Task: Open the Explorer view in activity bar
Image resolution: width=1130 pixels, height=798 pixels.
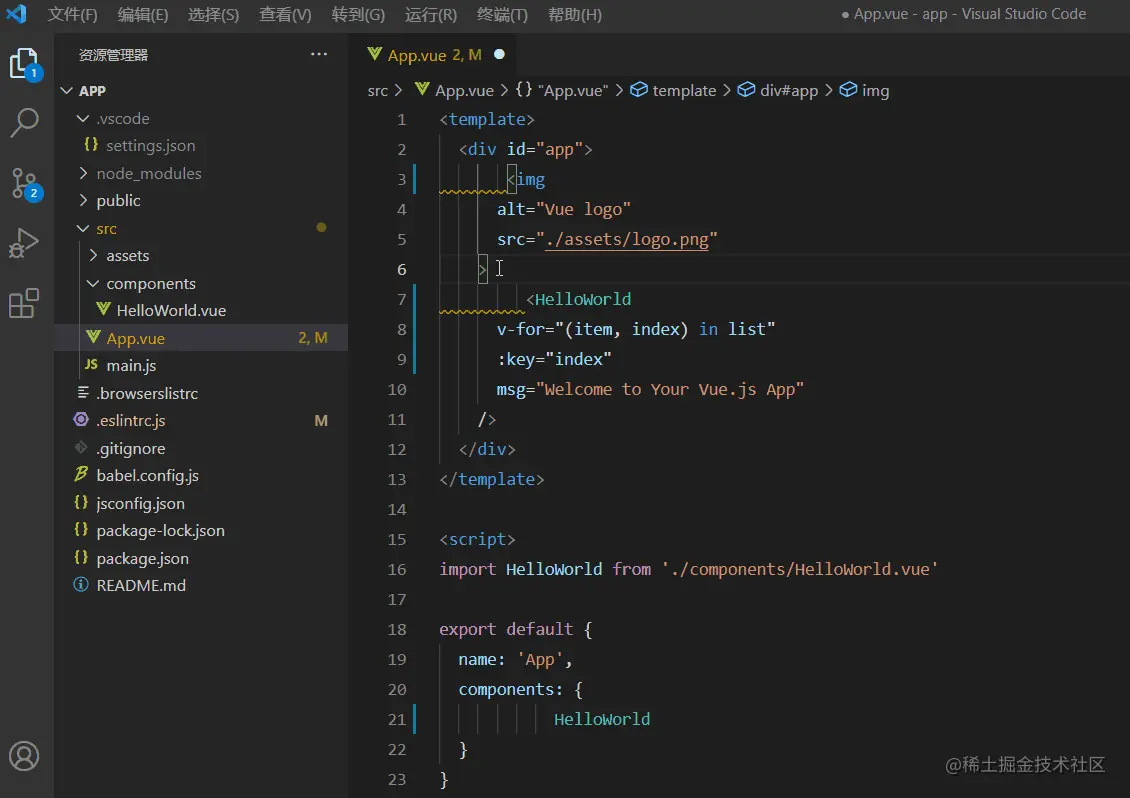Action: pos(25,63)
